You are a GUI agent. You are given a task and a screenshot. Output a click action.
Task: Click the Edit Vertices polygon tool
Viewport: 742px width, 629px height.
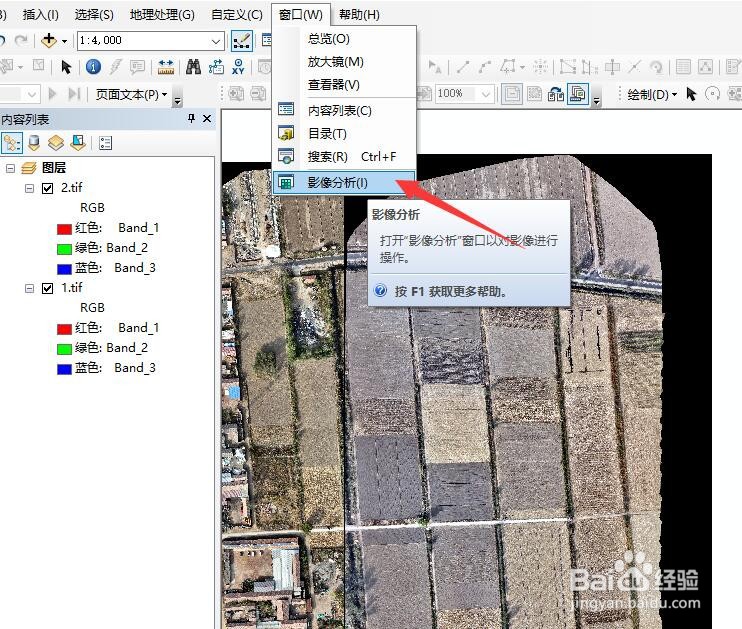567,67
